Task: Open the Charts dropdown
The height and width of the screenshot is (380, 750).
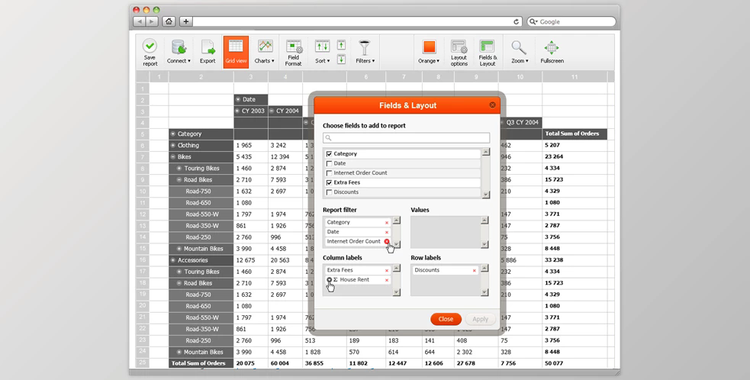Action: pos(265,52)
